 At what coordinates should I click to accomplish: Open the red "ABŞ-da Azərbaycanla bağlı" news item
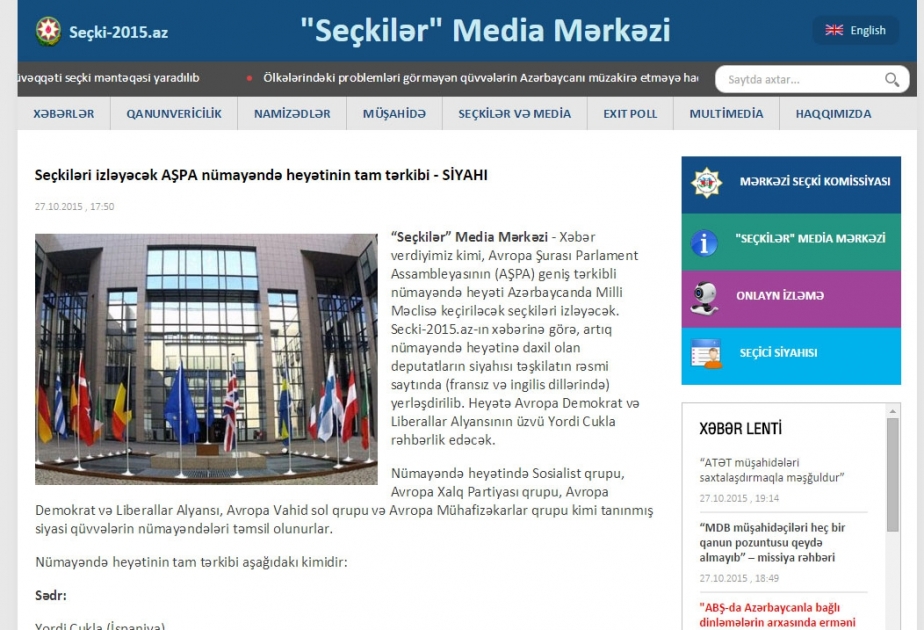point(777,615)
